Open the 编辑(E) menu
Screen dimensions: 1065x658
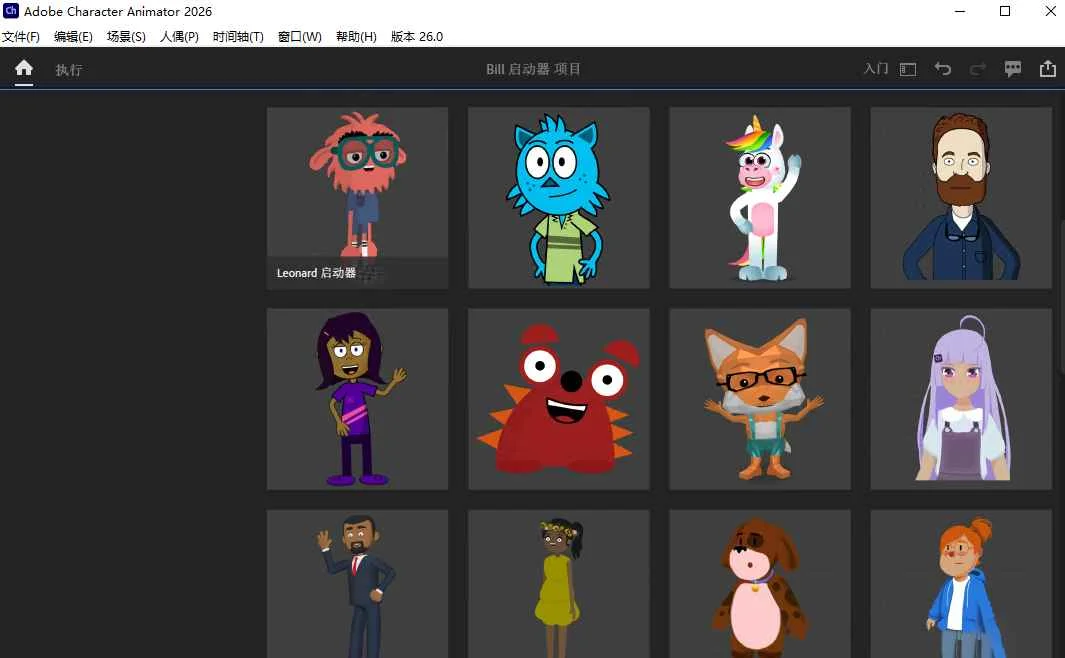tap(73, 37)
